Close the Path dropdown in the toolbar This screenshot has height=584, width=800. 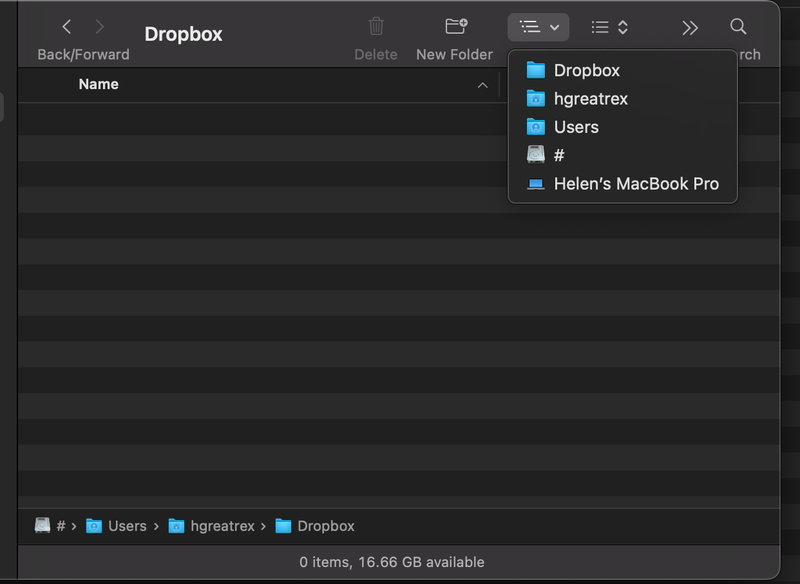click(x=538, y=27)
